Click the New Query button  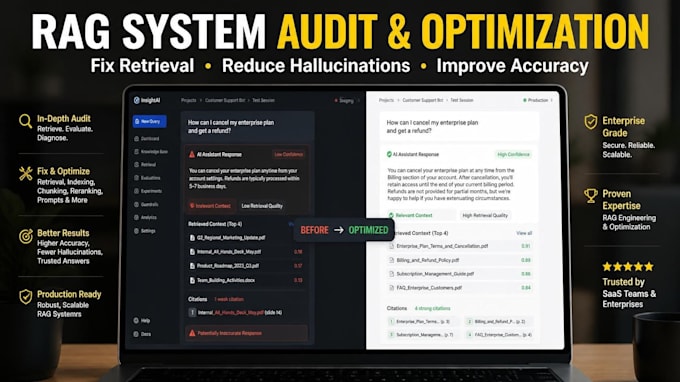[149, 121]
